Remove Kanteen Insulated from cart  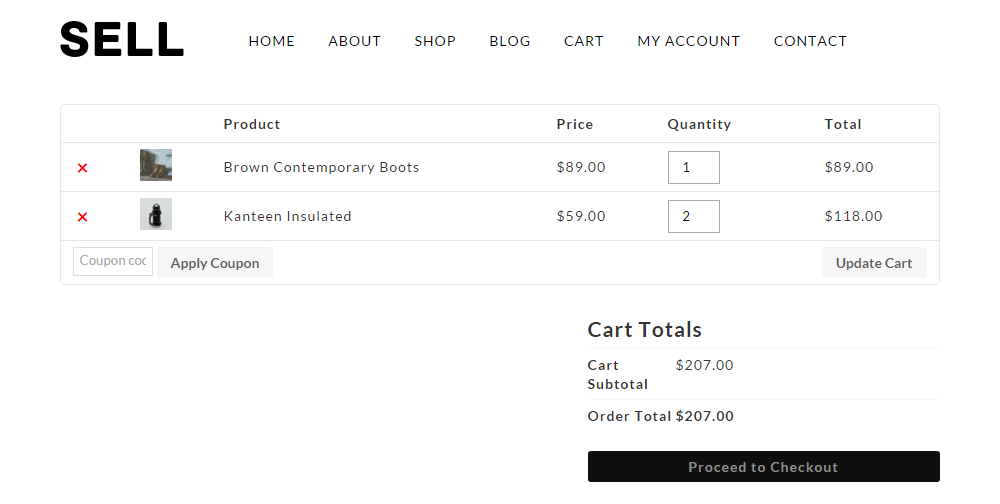point(83,217)
